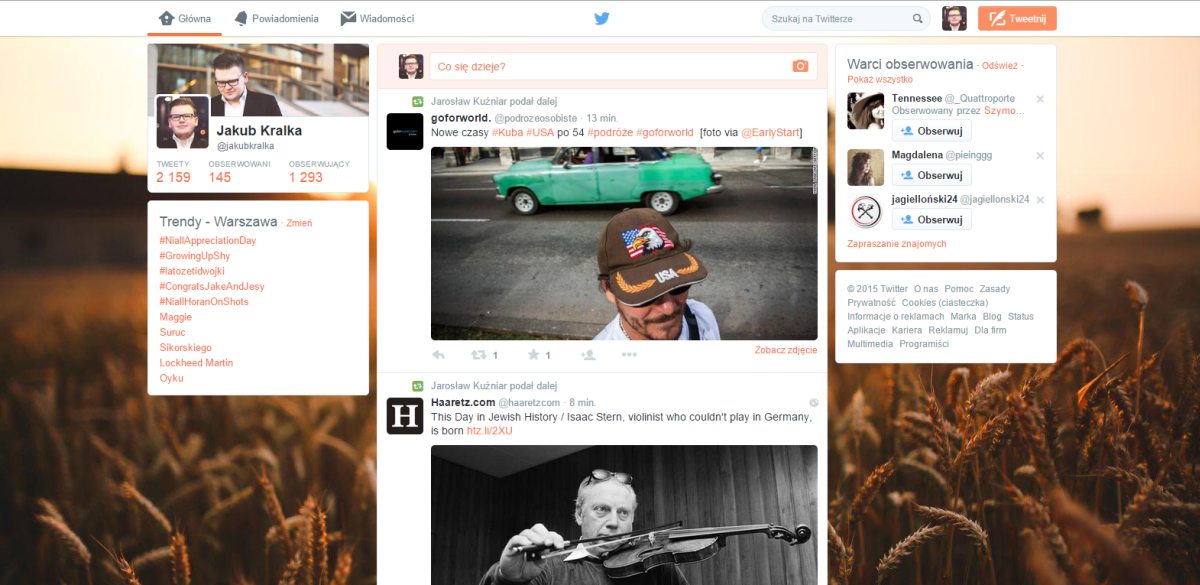The height and width of the screenshot is (585, 1200).
Task: Click the @jakubkralka handle
Action: pos(244,146)
